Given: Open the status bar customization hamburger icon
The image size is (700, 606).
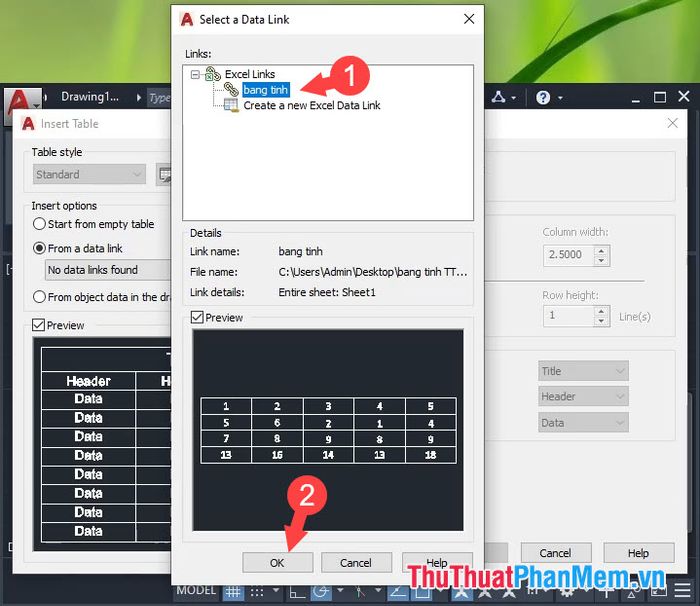Looking at the screenshot, I should (682, 590).
